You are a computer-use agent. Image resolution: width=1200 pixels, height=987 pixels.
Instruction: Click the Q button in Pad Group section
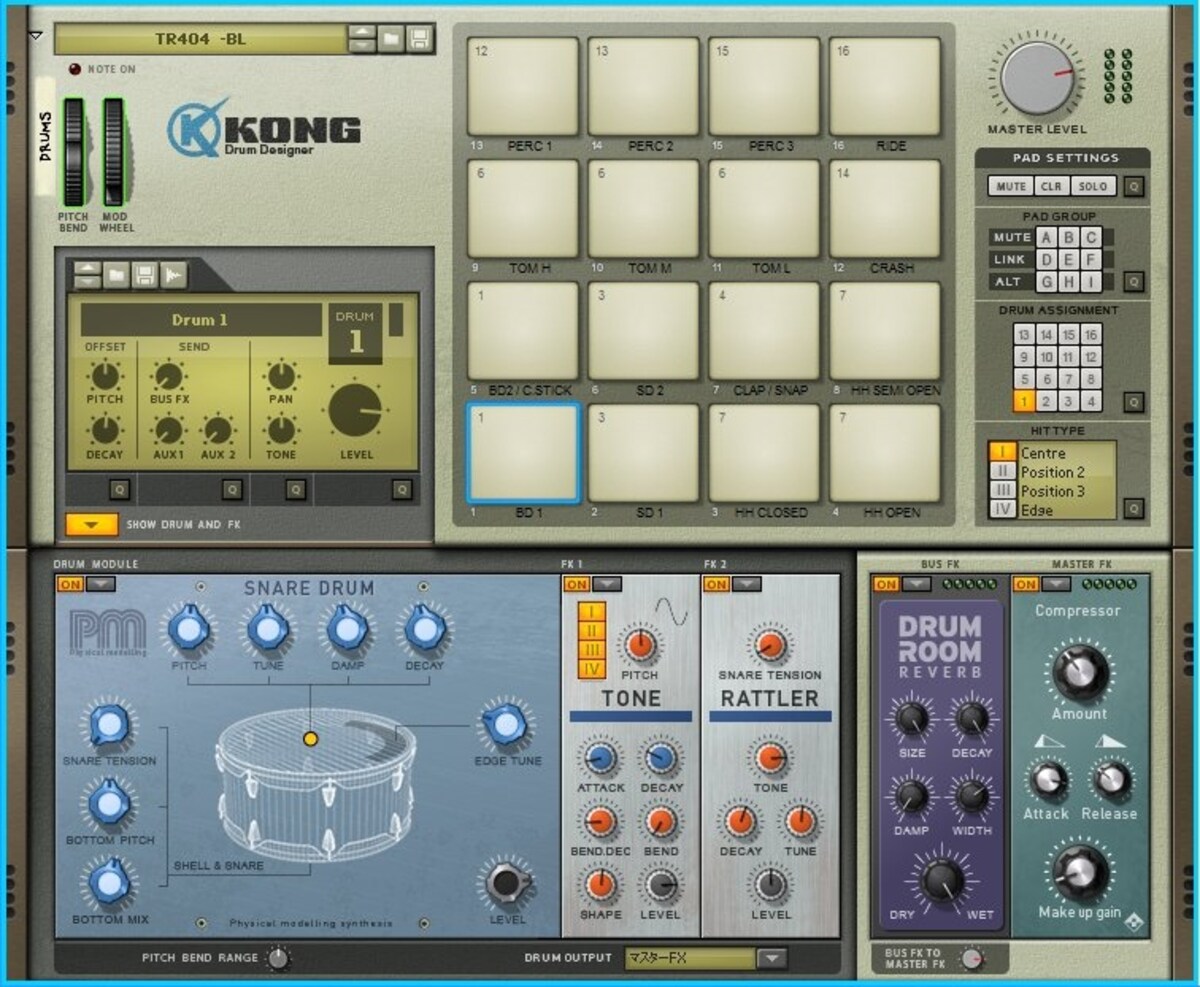click(x=1133, y=282)
